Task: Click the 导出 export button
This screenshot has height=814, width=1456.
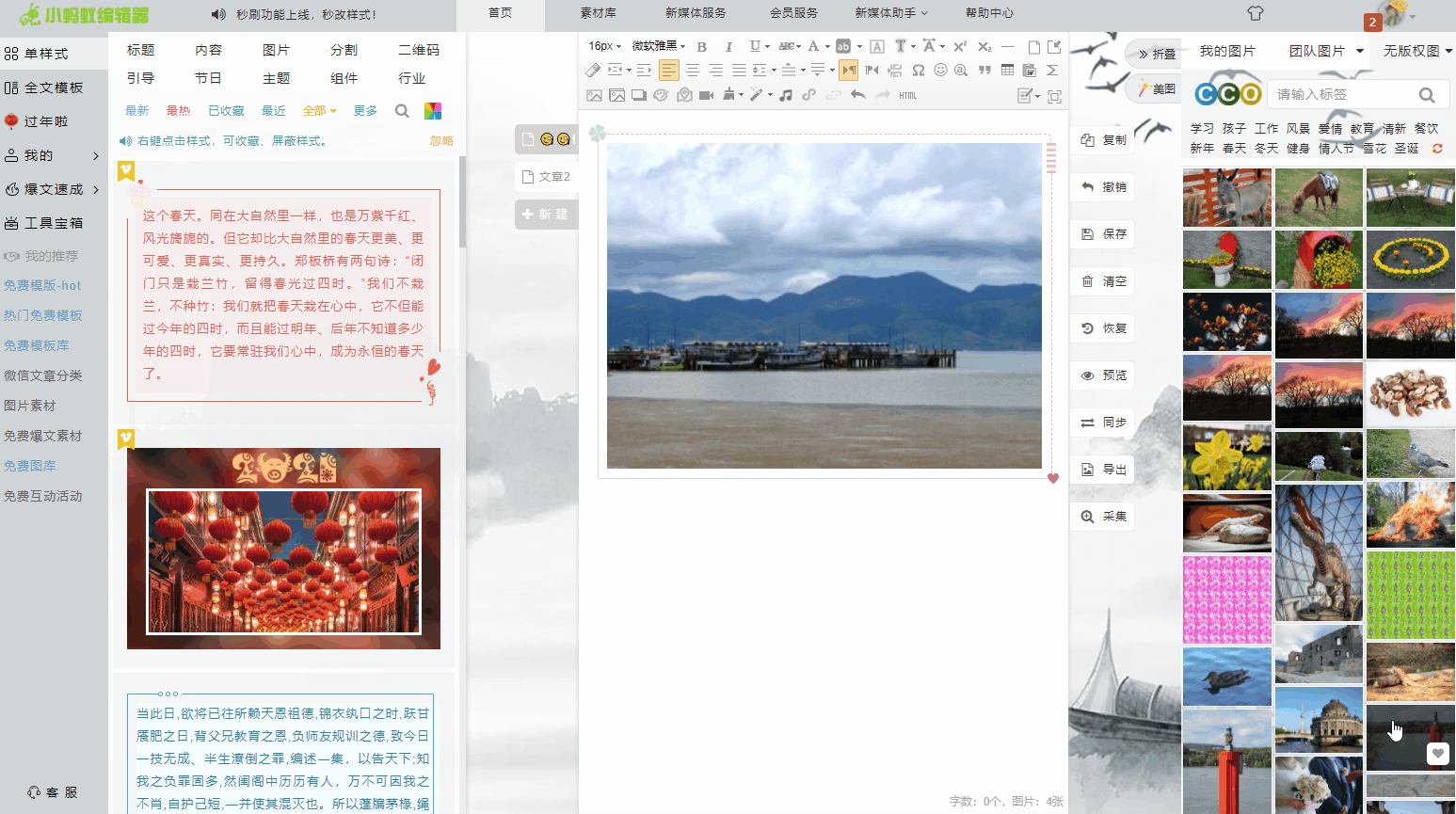Action: (1103, 469)
